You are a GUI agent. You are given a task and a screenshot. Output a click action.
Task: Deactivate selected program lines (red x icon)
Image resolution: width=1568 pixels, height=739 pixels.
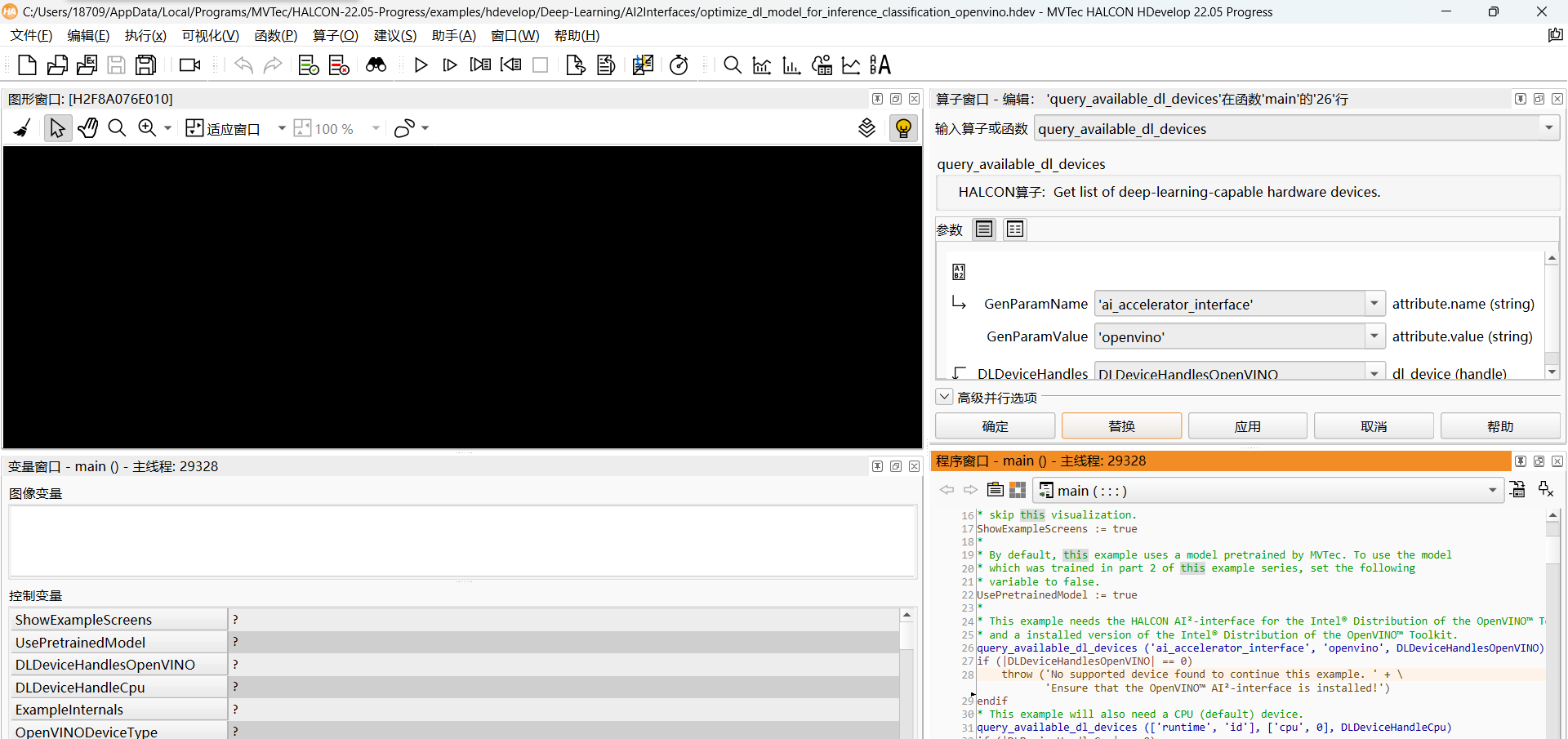pyautogui.click(x=339, y=65)
